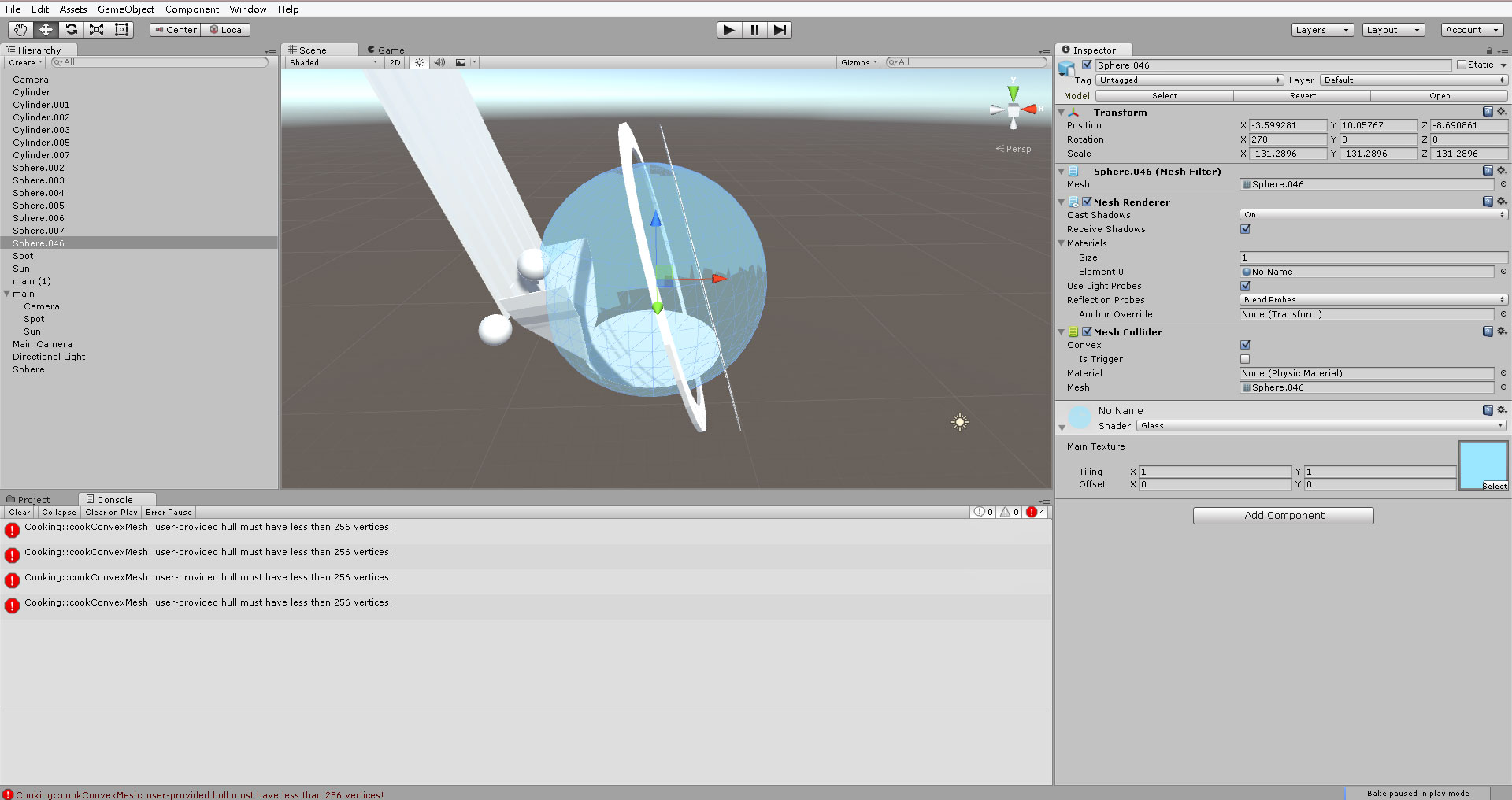Toggle 2D view in the Scene
The width and height of the screenshot is (1512, 800).
pos(394,62)
